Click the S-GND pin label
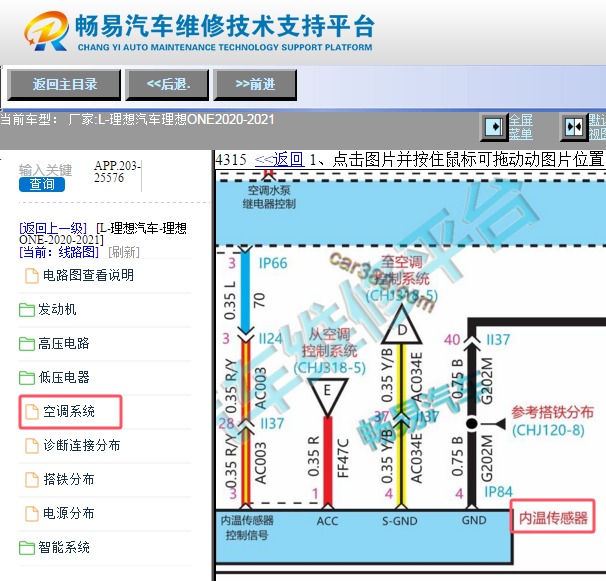This screenshot has height=581, width=606. (x=400, y=521)
